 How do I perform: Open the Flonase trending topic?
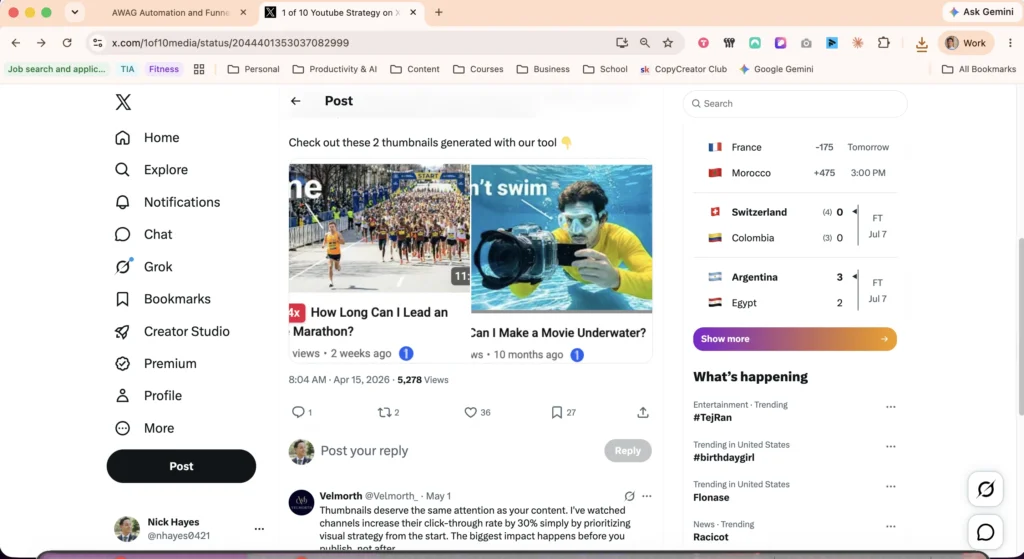pos(711,498)
